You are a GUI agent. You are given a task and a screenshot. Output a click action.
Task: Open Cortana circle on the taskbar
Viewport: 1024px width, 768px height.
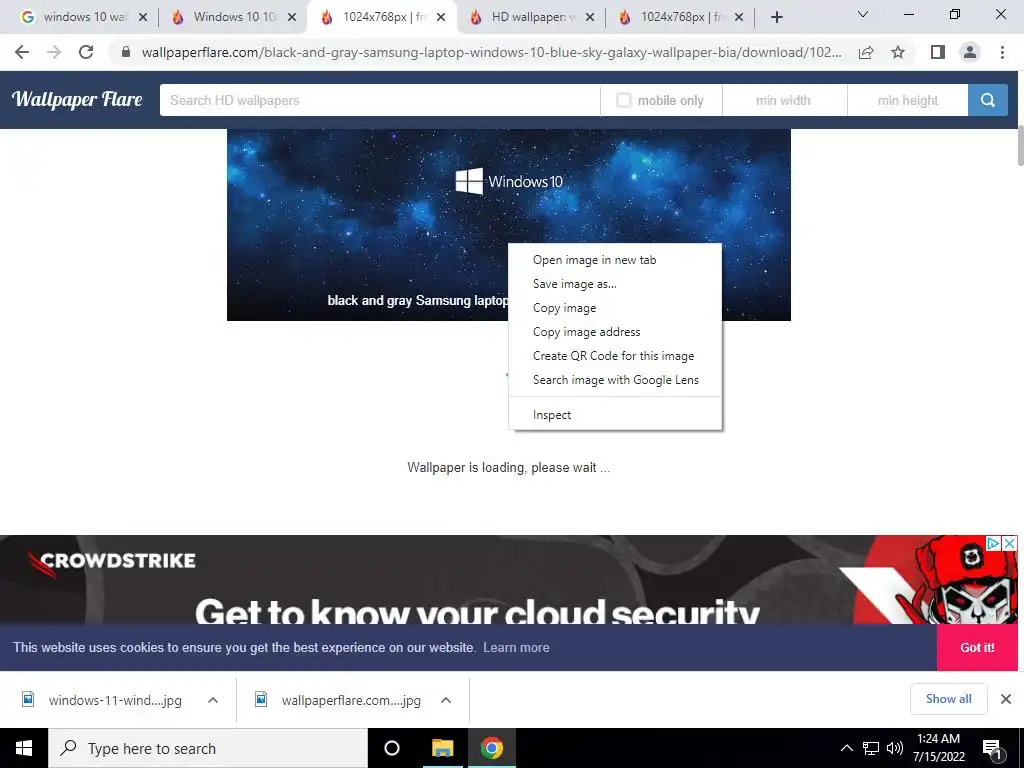click(392, 748)
